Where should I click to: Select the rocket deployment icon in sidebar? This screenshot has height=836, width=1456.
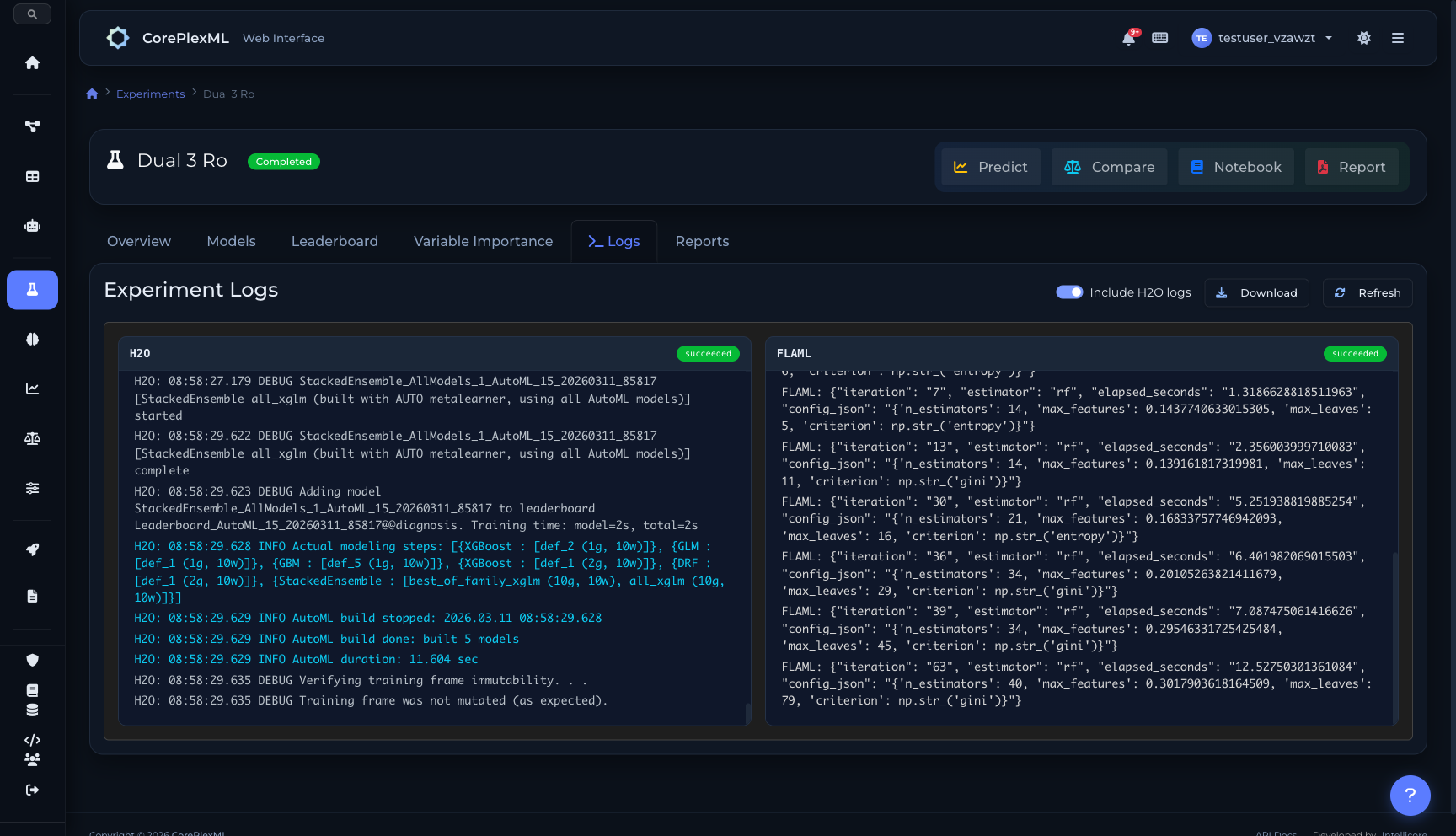(32, 549)
